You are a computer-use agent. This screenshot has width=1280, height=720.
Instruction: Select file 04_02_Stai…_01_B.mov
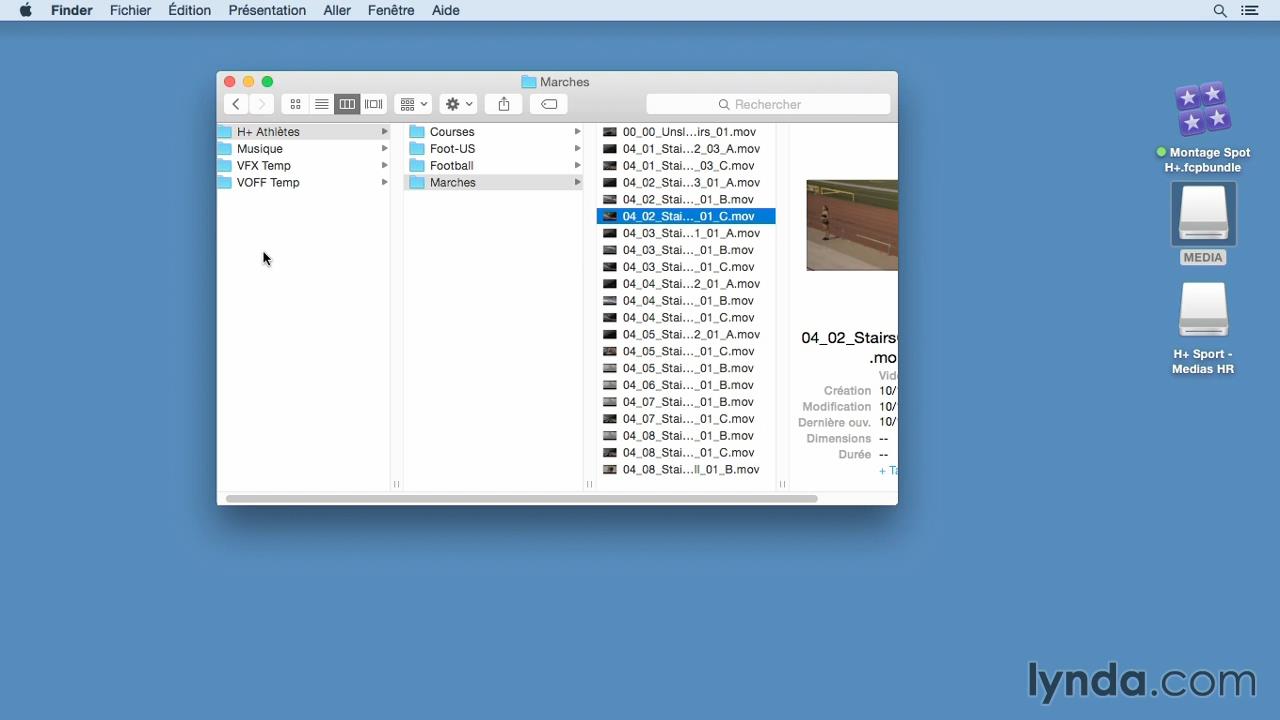(x=686, y=200)
